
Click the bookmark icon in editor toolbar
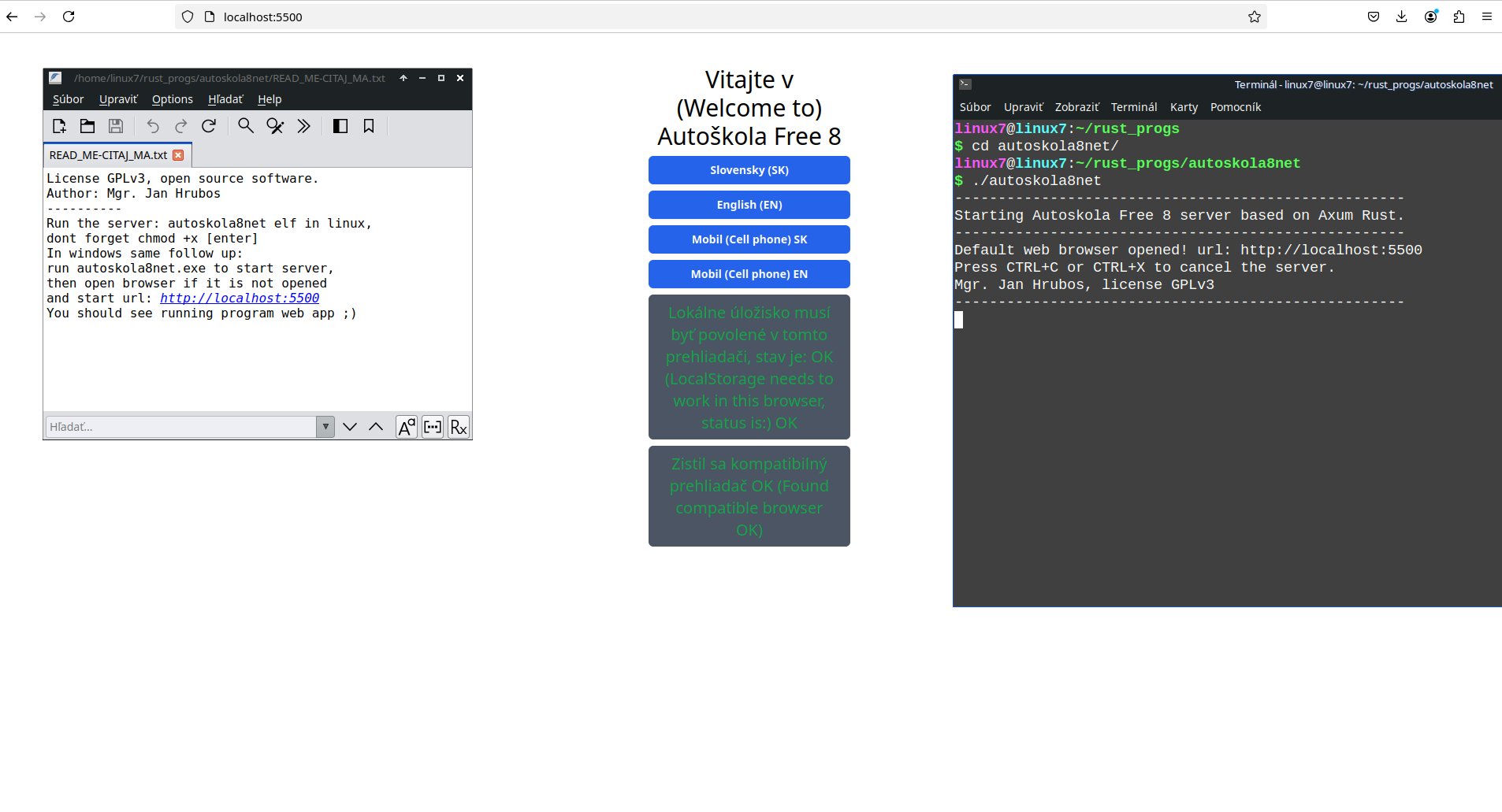click(369, 126)
